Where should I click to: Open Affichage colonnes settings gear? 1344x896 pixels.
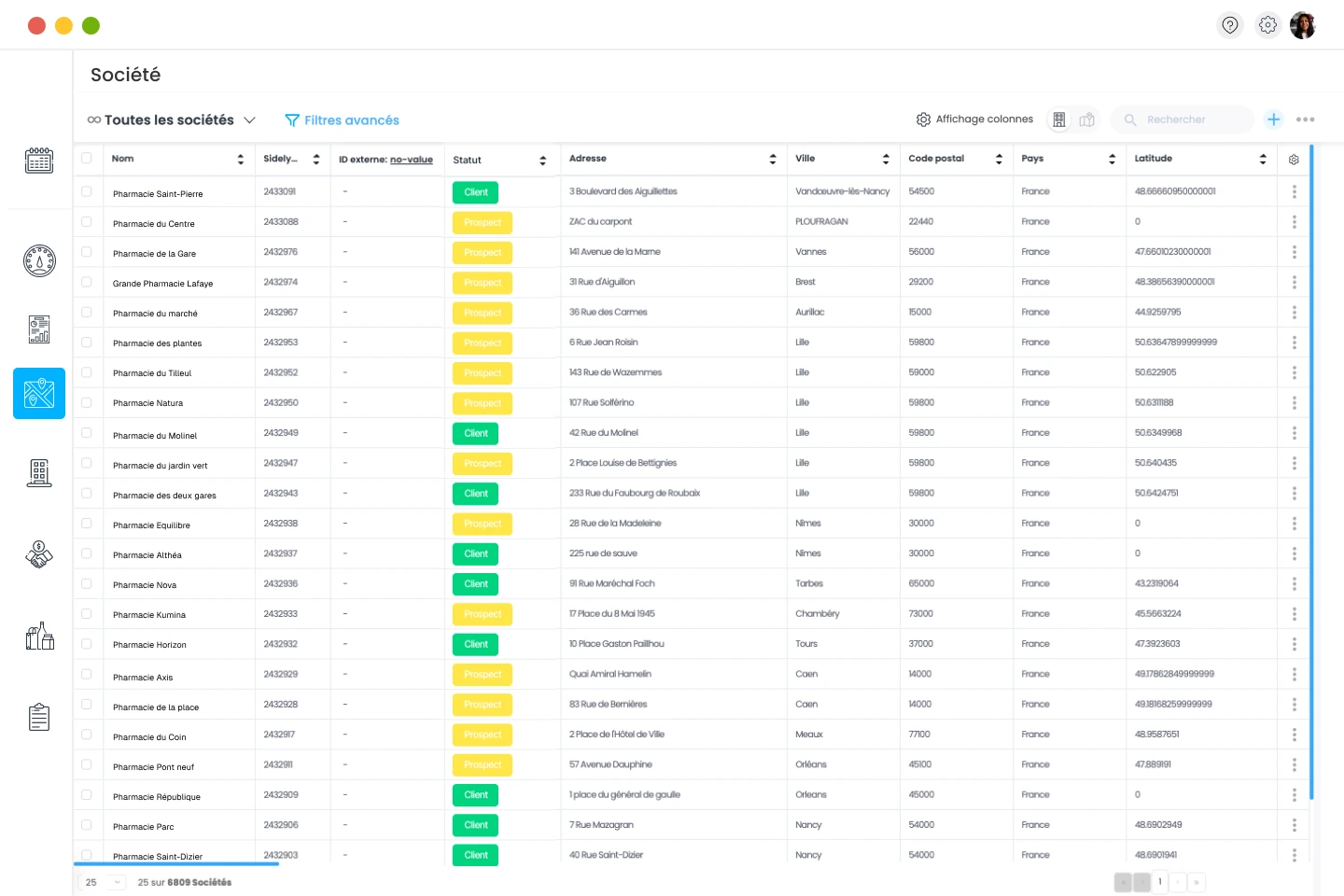(923, 119)
